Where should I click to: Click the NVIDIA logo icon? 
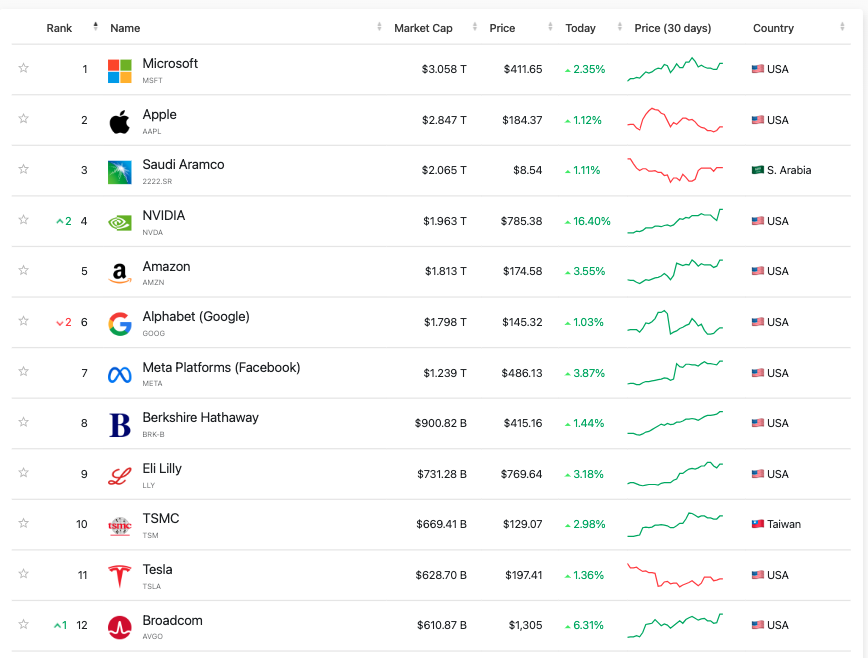(x=120, y=223)
